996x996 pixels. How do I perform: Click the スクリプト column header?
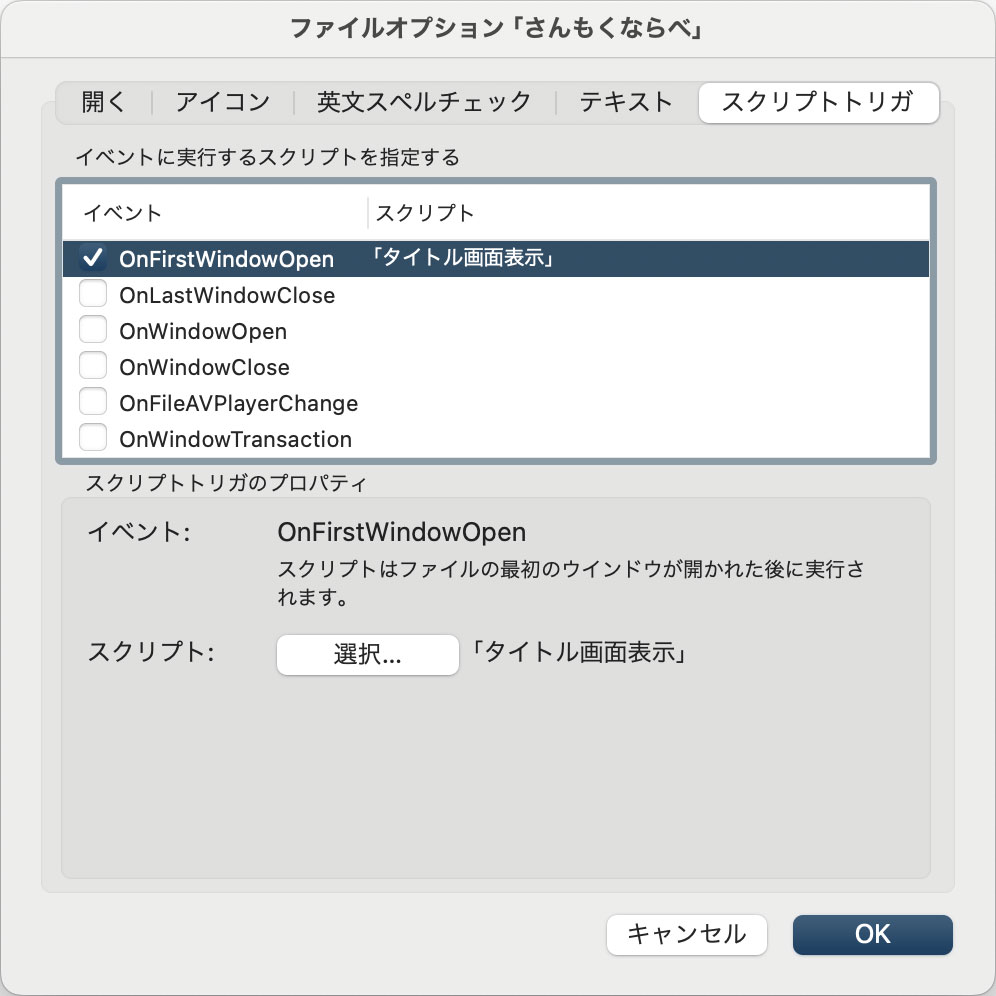click(x=425, y=213)
